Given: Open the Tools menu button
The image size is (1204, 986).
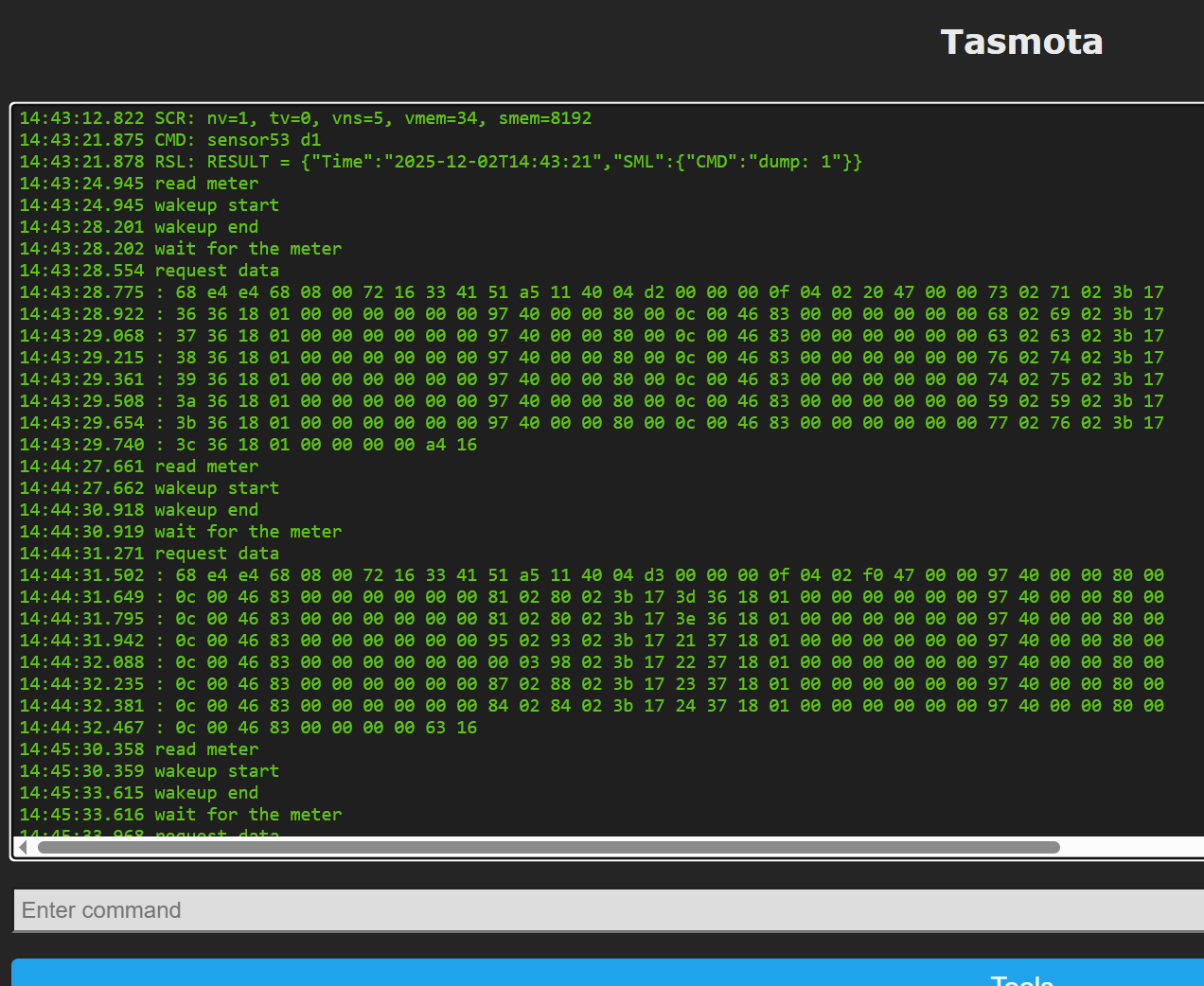Looking at the screenshot, I should pyautogui.click(x=1021, y=978).
